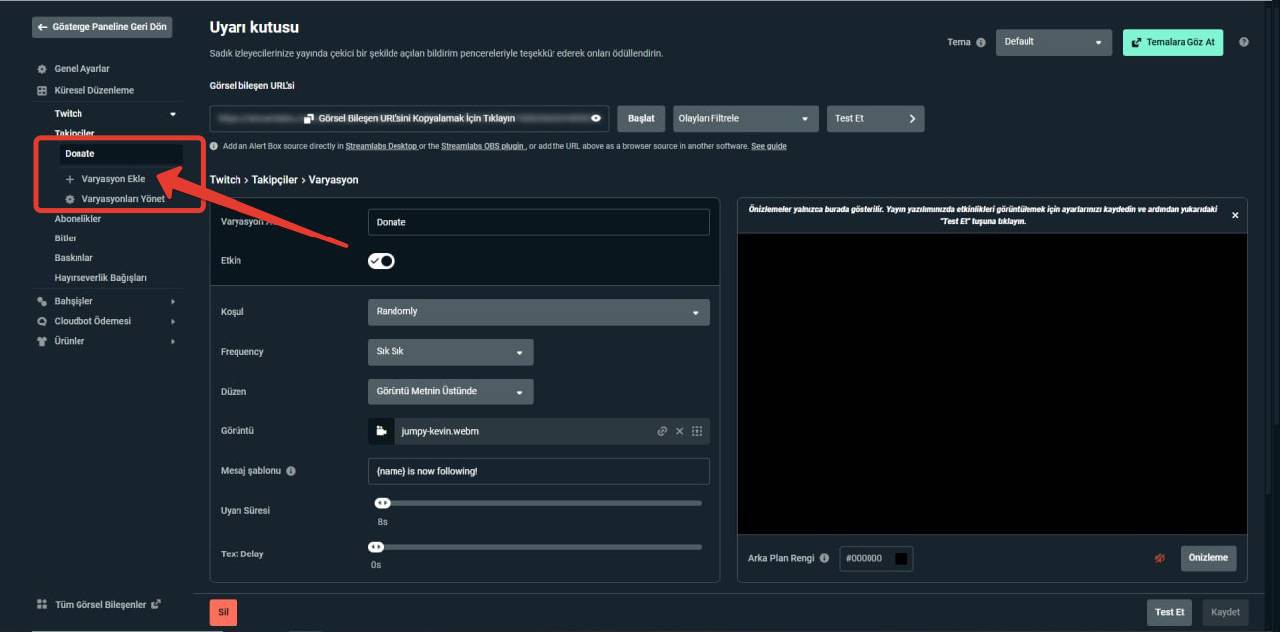Open the media gallery for the Görüntü field
Image resolution: width=1280 pixels, height=632 pixels.
(x=697, y=430)
